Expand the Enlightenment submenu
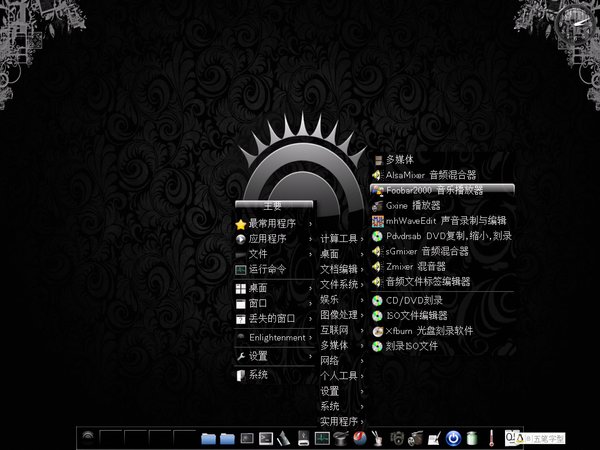 (x=272, y=338)
